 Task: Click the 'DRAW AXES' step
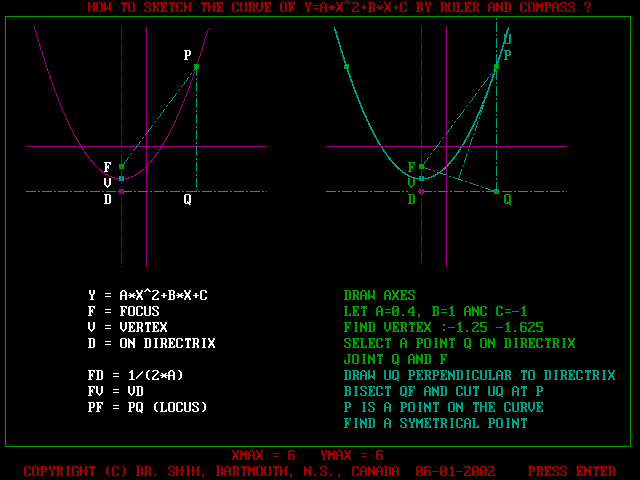click(x=380, y=295)
